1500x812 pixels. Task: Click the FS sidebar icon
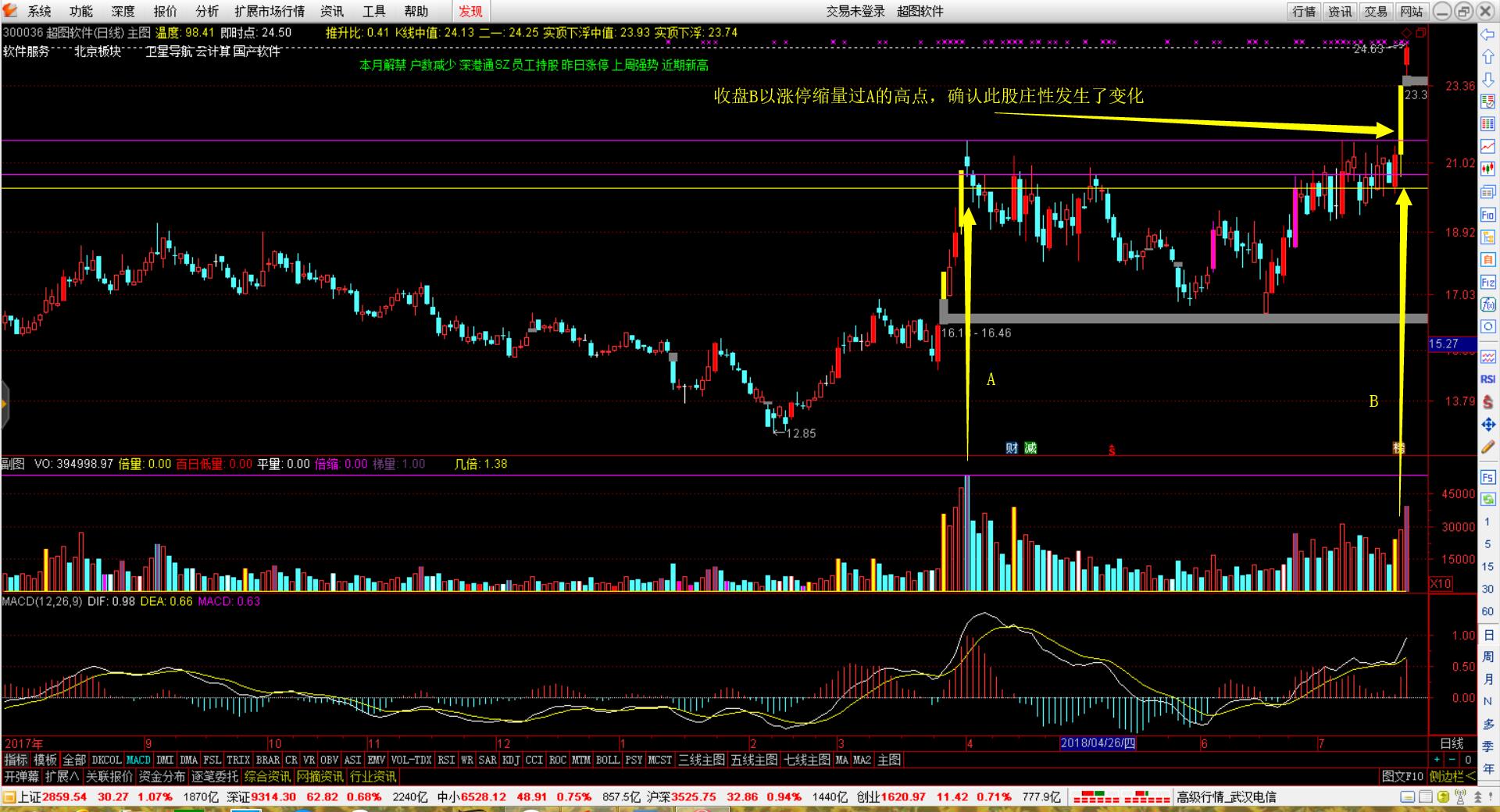click(x=1487, y=477)
